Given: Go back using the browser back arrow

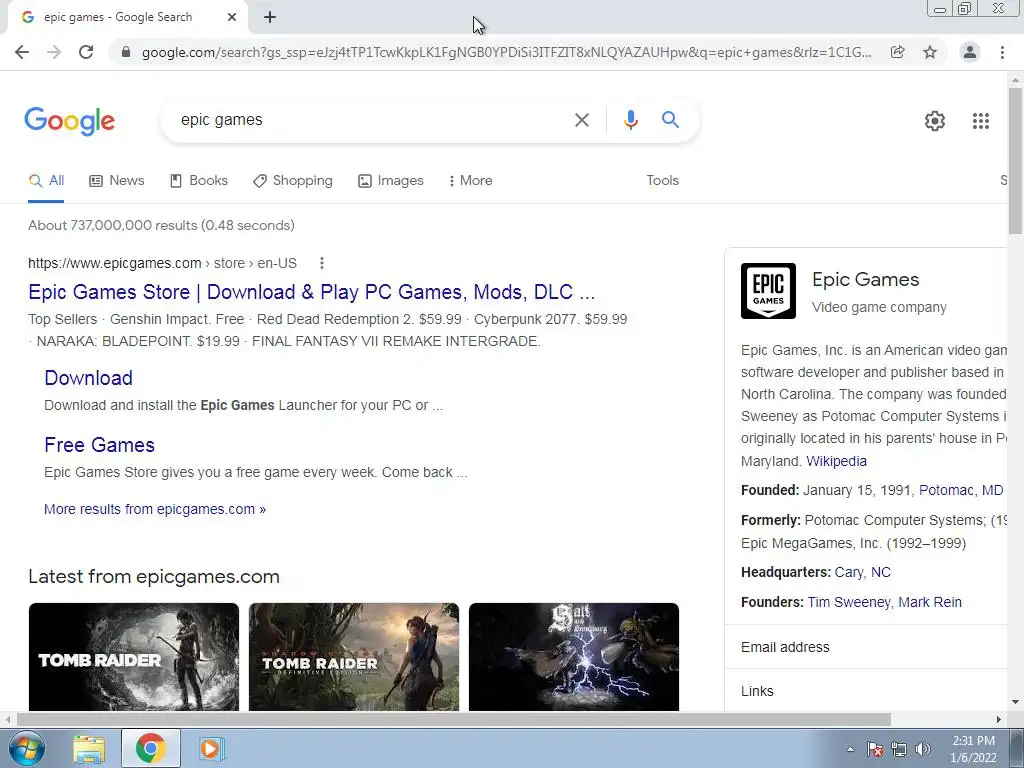Looking at the screenshot, I should (22, 52).
